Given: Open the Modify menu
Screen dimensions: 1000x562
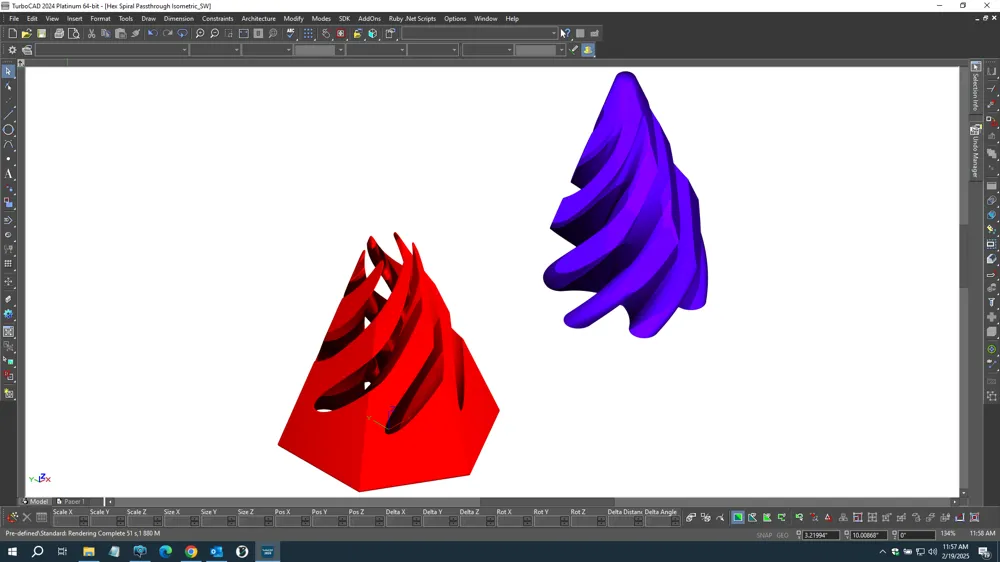Looking at the screenshot, I should coord(293,18).
